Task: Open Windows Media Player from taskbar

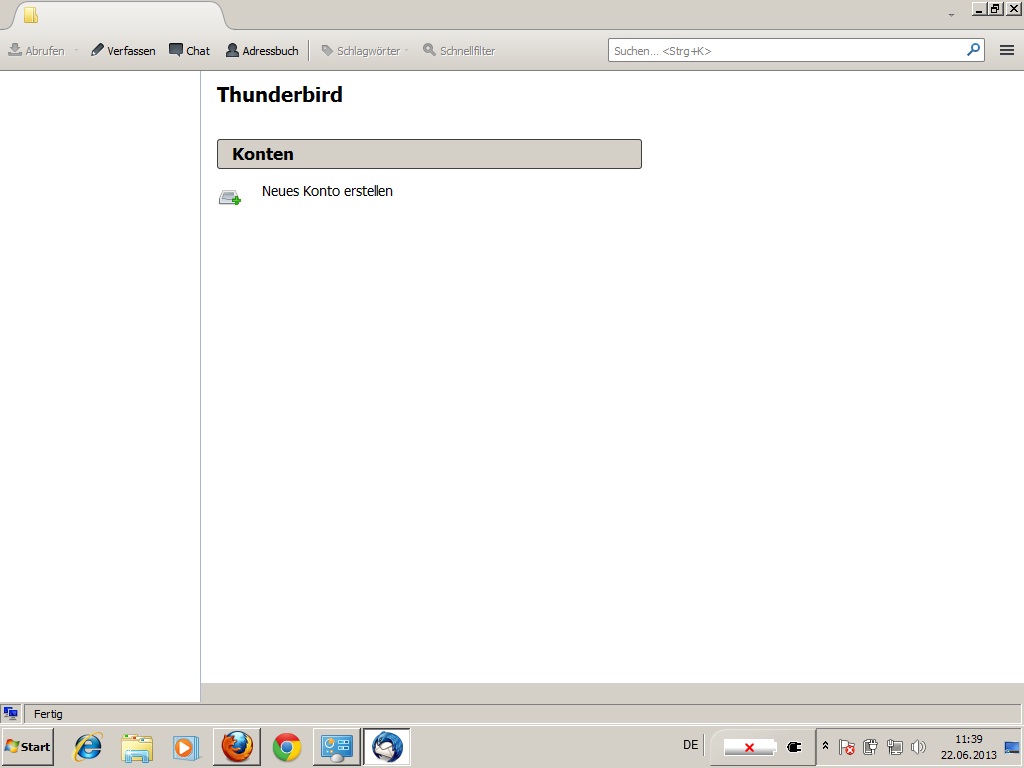Action: pos(186,746)
